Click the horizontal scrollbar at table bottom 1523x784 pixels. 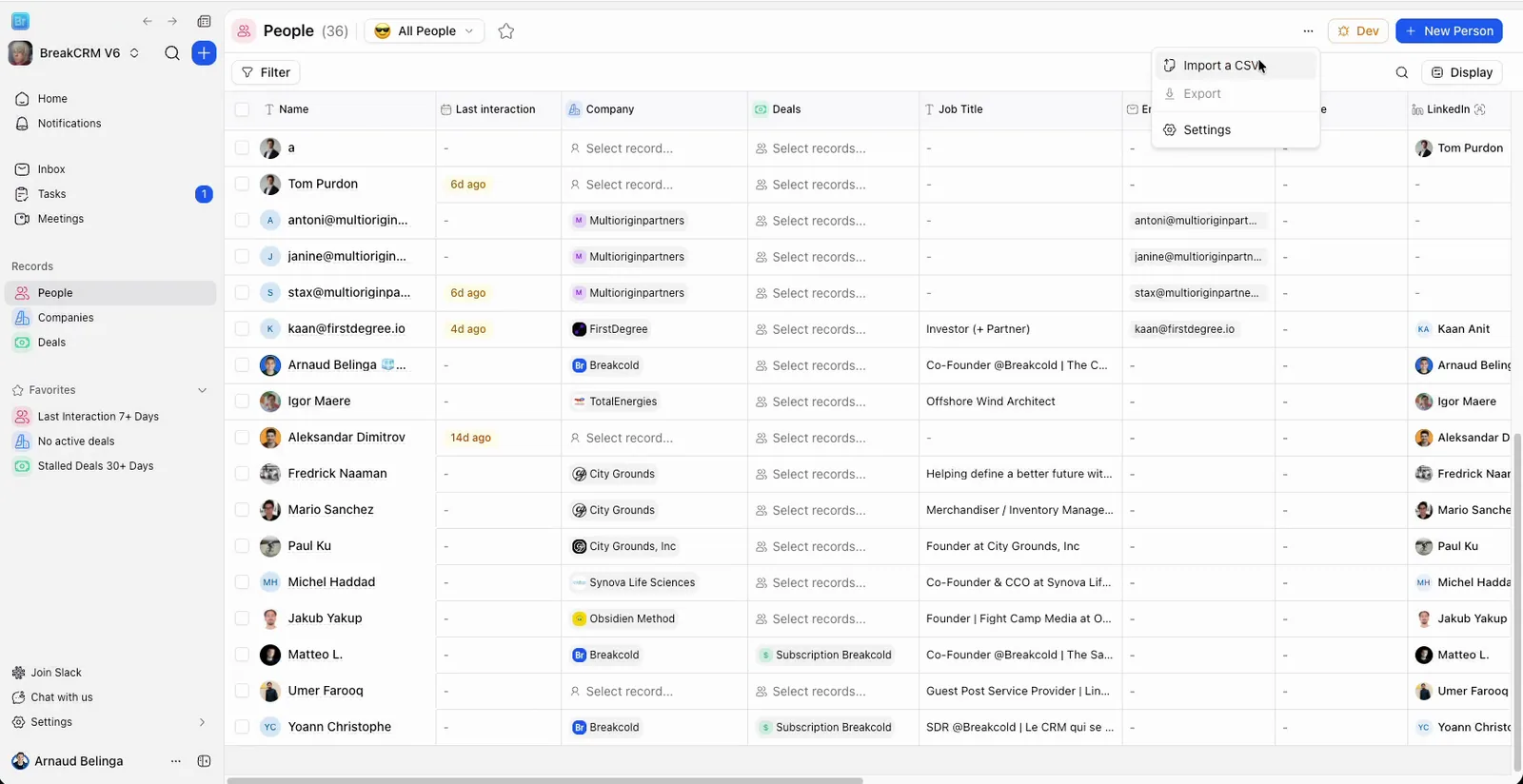point(544,780)
